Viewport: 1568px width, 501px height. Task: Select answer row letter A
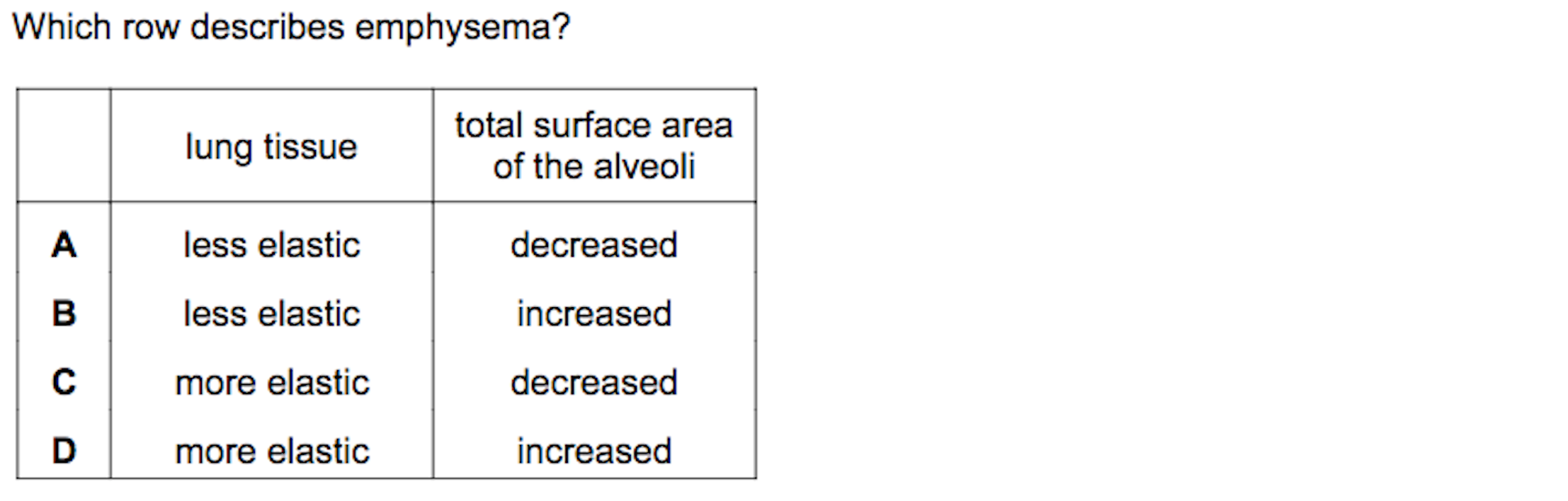[x=64, y=246]
